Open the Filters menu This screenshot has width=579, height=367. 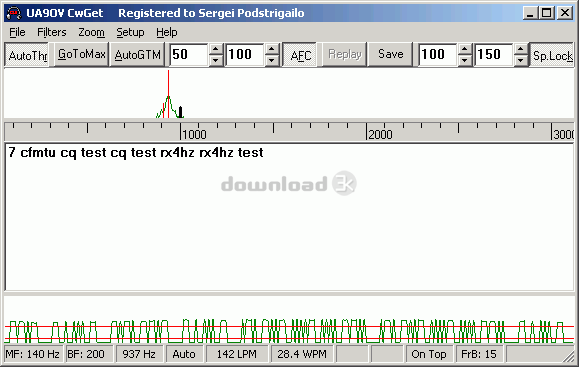52,32
